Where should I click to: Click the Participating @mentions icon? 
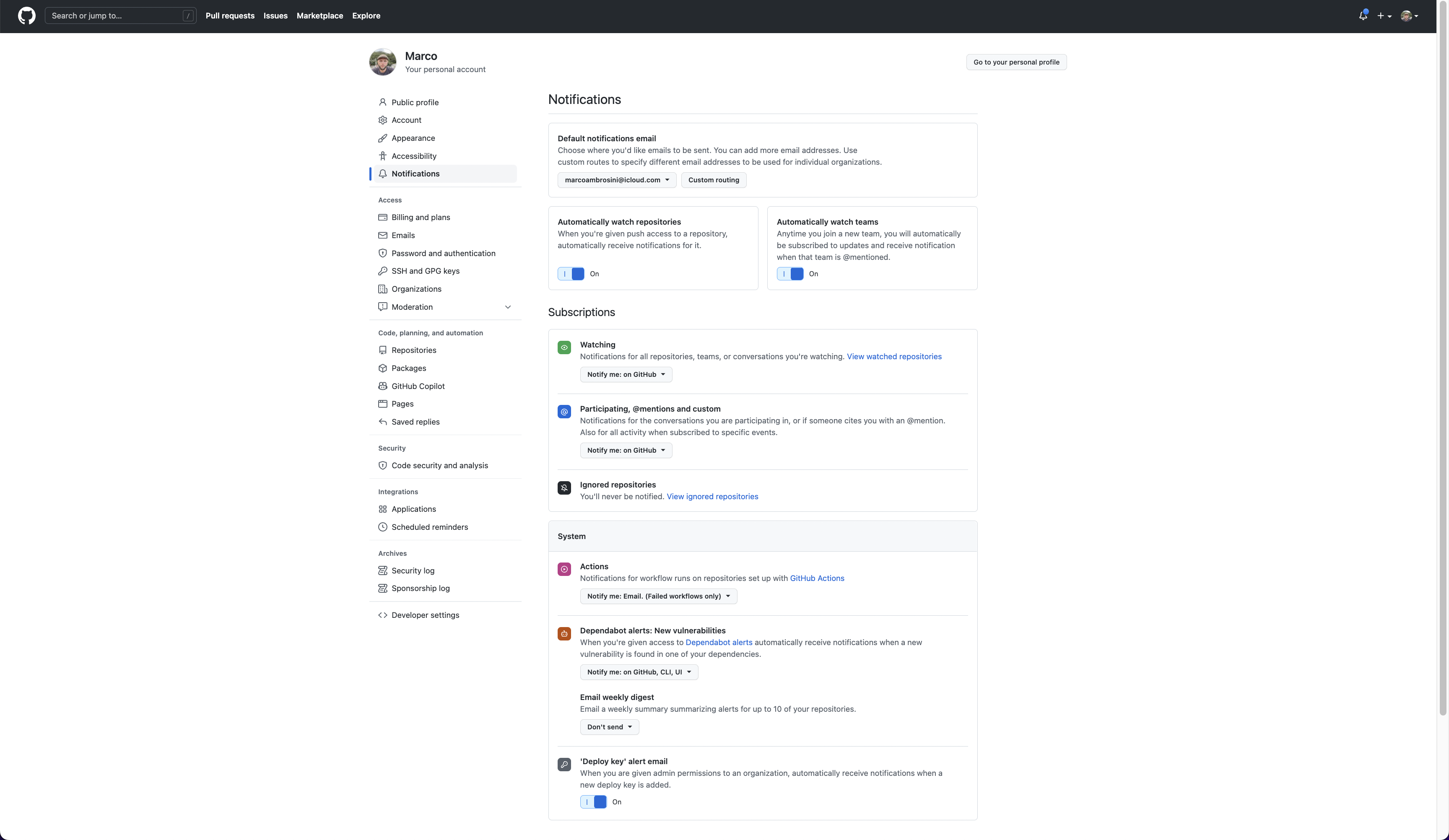pos(564,412)
